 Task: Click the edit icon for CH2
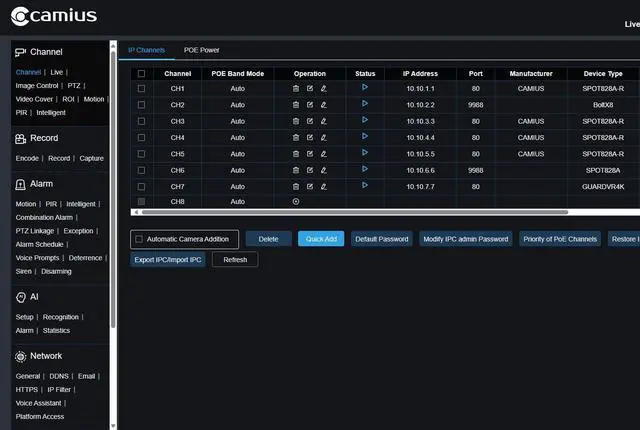310,105
